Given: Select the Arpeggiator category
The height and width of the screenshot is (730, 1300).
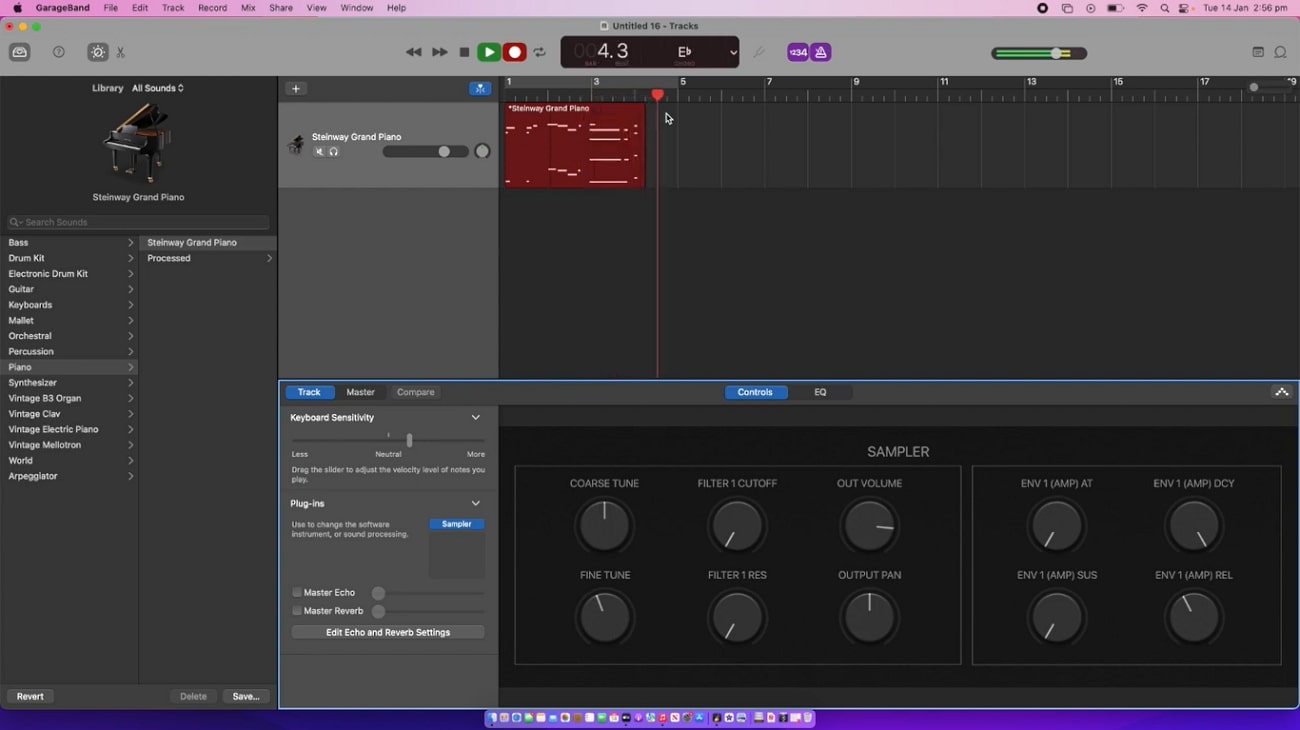Looking at the screenshot, I should coord(70,476).
